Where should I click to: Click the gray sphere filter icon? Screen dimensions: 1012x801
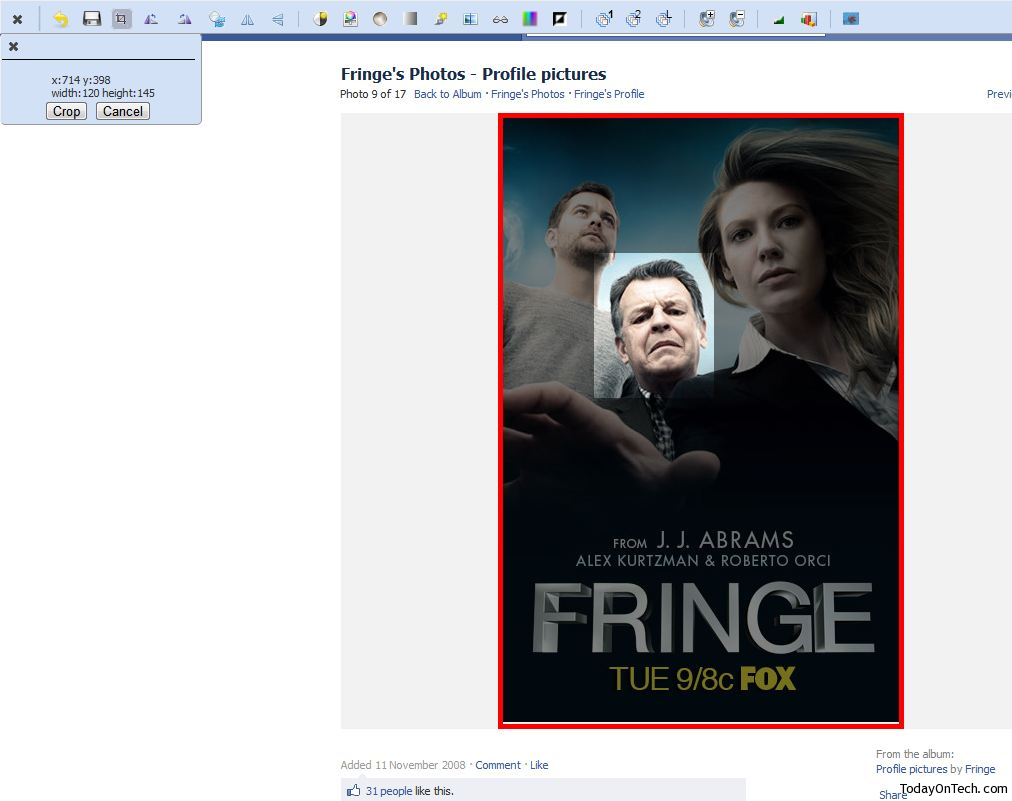point(380,19)
